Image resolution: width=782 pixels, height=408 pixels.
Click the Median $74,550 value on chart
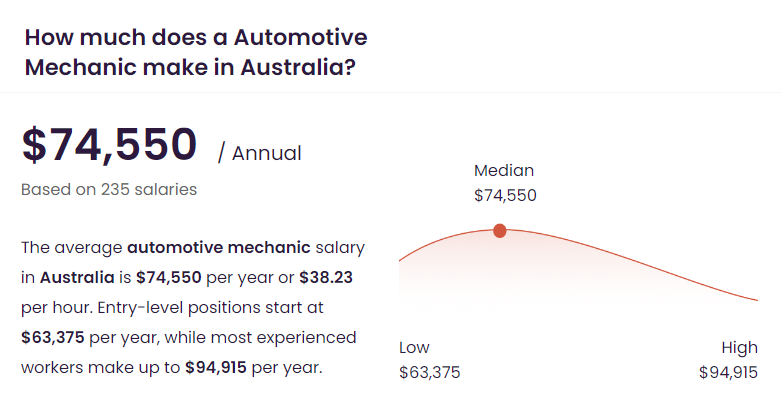[x=505, y=195]
